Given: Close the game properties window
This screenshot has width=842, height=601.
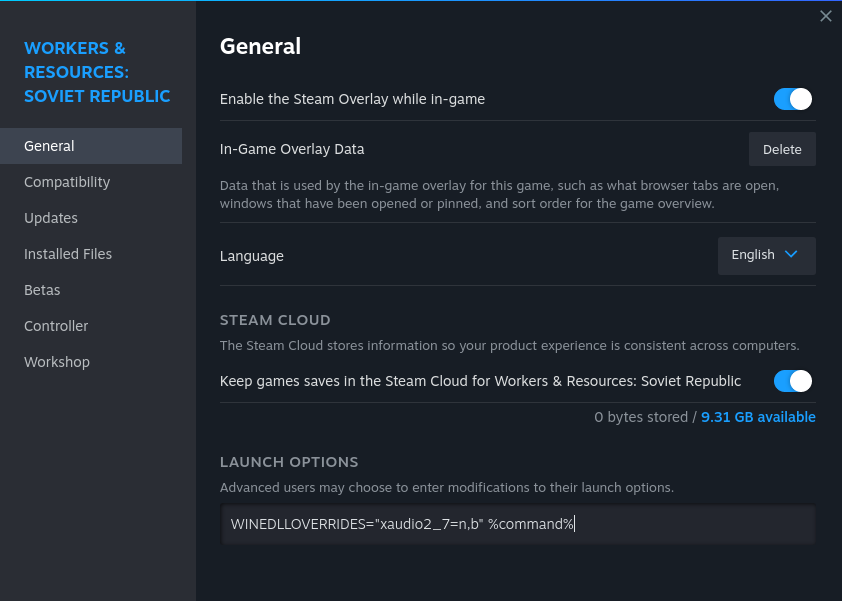Looking at the screenshot, I should (x=825, y=16).
